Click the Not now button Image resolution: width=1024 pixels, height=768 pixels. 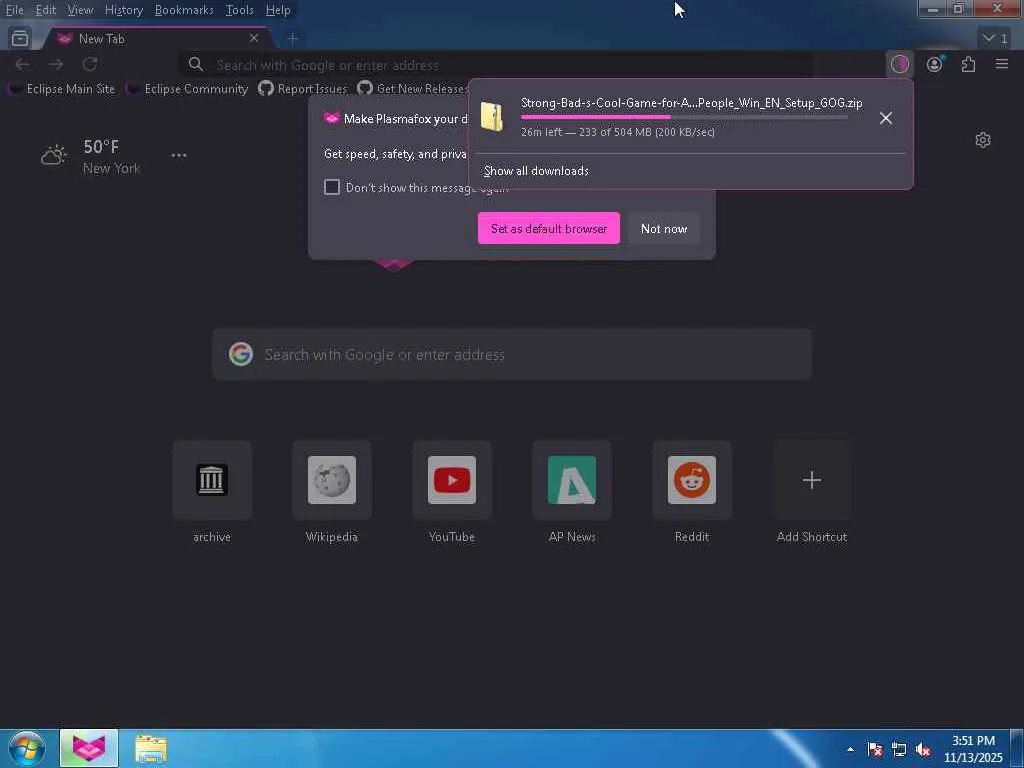coord(664,228)
